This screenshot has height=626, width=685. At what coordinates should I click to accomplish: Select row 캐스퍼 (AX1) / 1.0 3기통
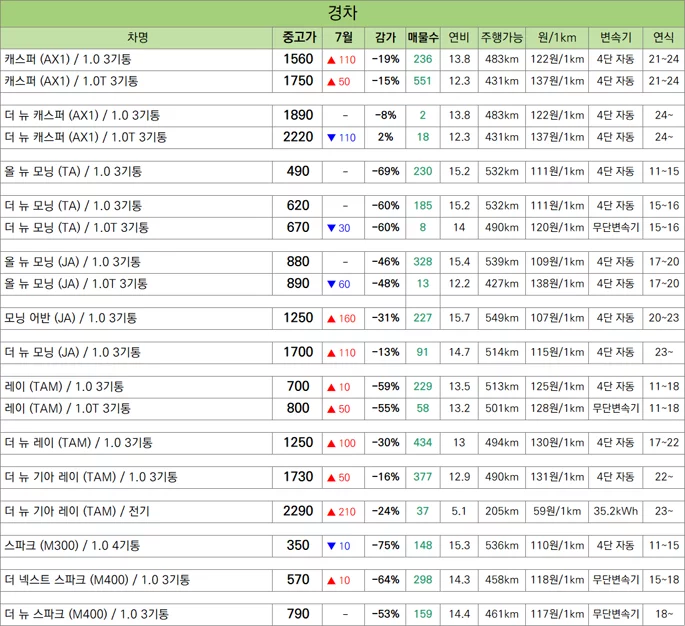click(342, 59)
